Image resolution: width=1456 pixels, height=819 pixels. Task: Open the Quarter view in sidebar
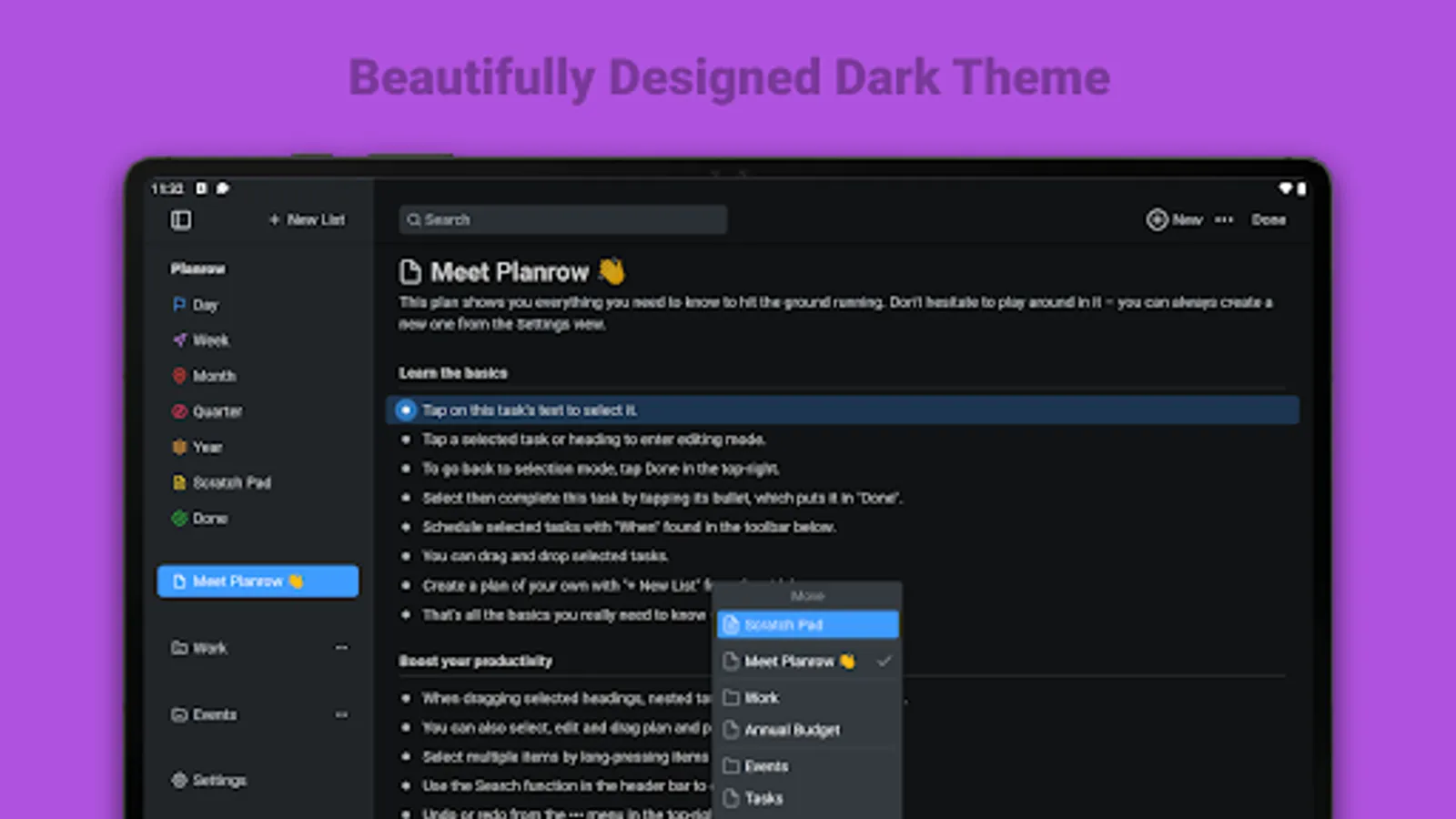[207, 411]
